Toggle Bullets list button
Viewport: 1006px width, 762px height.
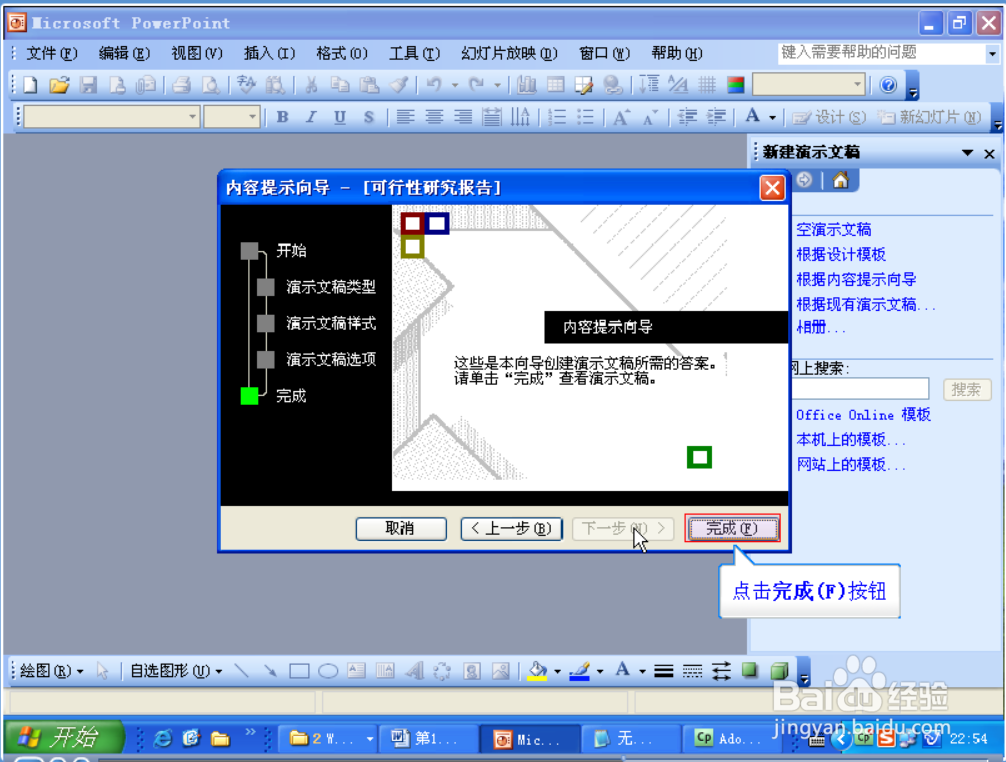[585, 117]
